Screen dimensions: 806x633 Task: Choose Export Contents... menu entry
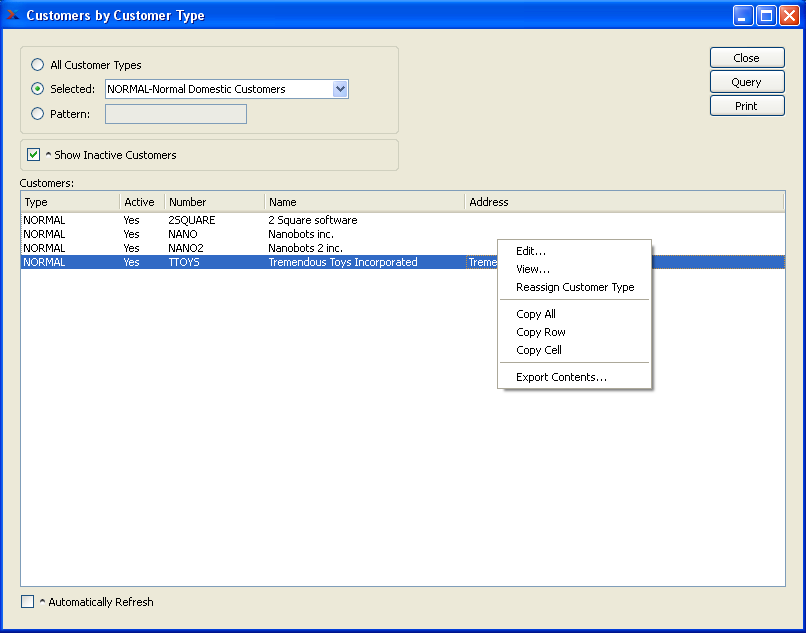pos(574,377)
